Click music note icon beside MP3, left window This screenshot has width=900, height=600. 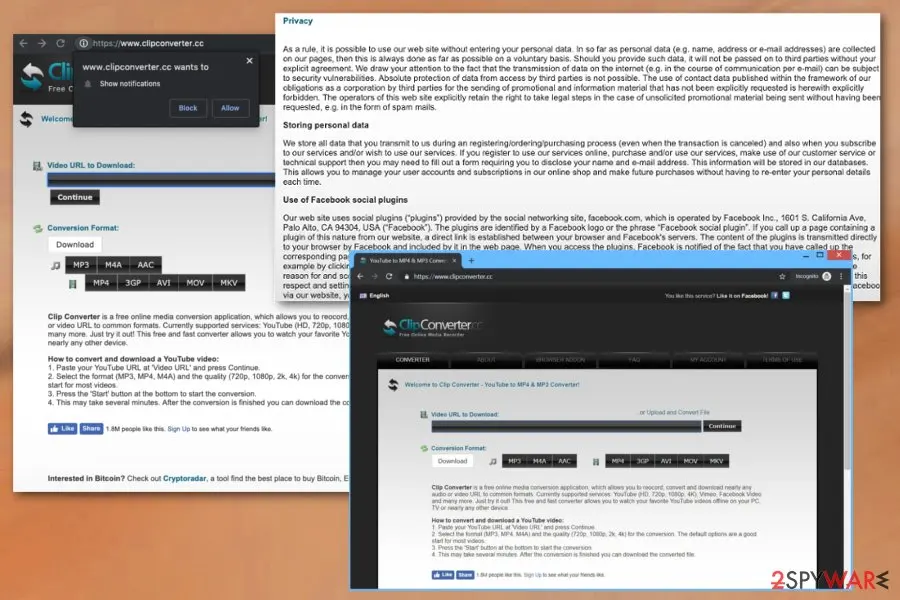click(x=56, y=265)
